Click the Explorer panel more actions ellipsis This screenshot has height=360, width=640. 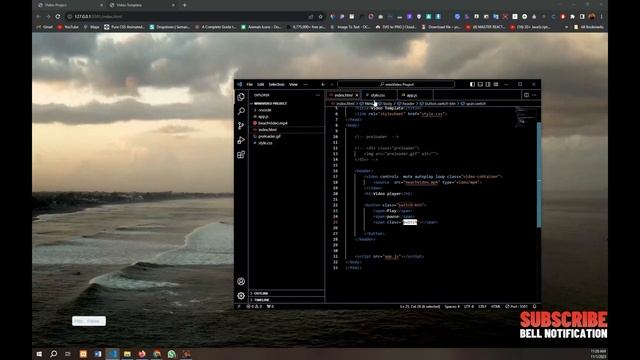coord(318,95)
